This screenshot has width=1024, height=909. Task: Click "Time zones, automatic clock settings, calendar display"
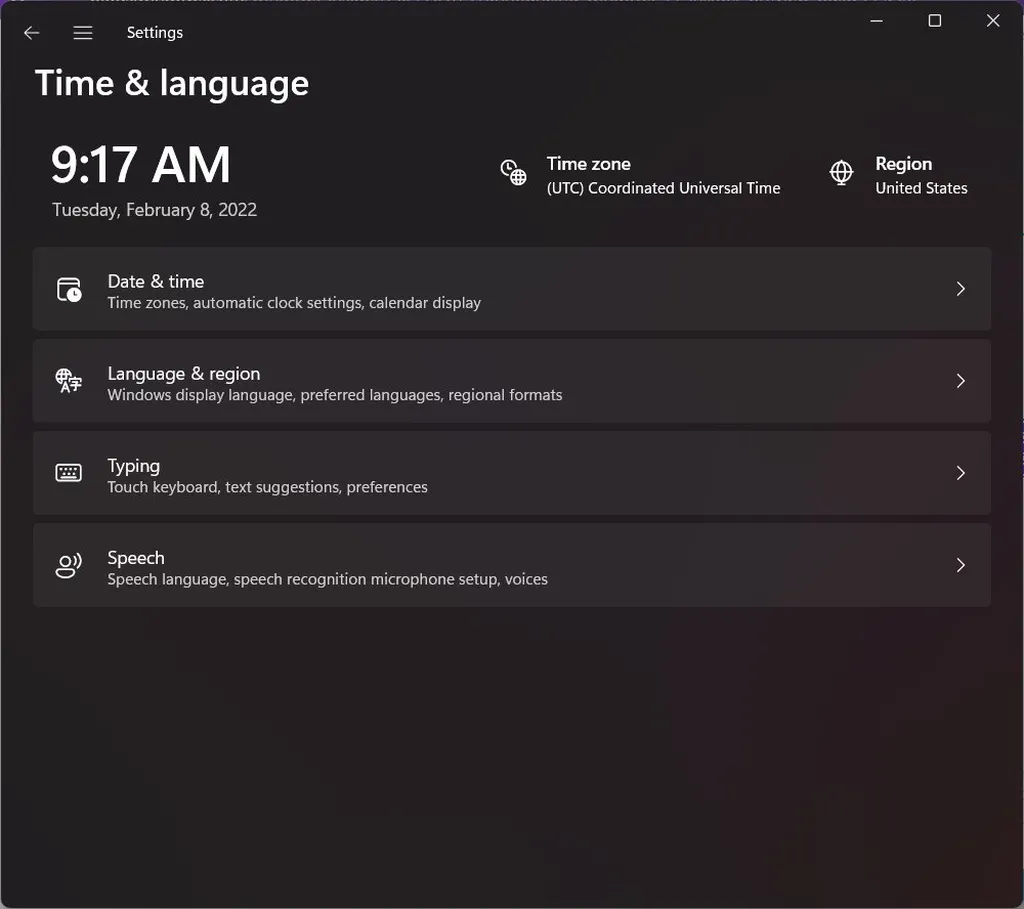pos(294,303)
